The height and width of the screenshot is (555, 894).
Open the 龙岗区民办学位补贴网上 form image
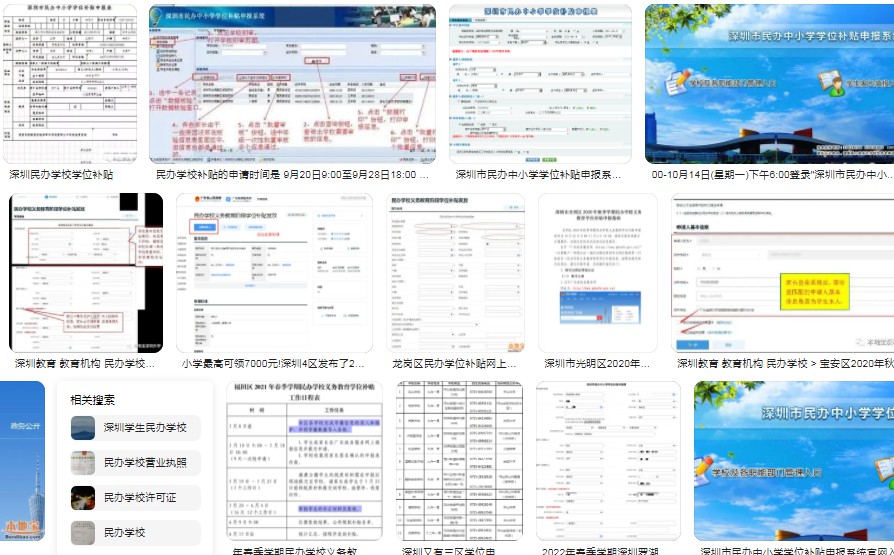[x=456, y=273]
